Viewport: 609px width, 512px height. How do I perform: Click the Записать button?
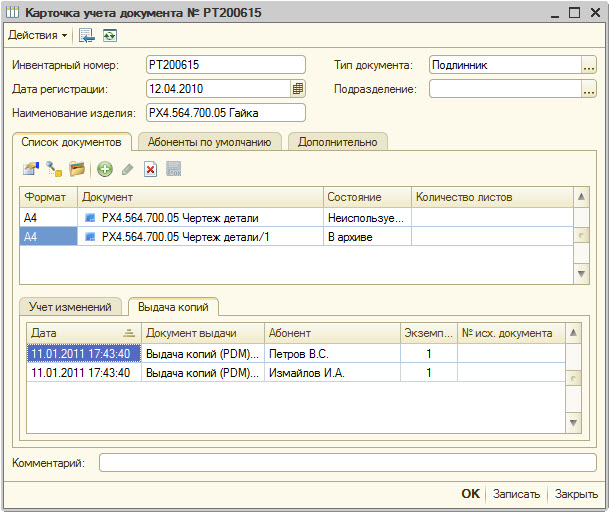tap(516, 494)
